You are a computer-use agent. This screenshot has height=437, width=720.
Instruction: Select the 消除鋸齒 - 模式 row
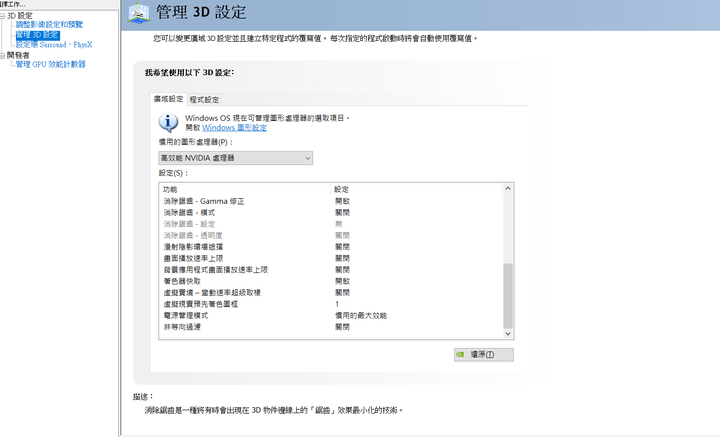pos(331,213)
